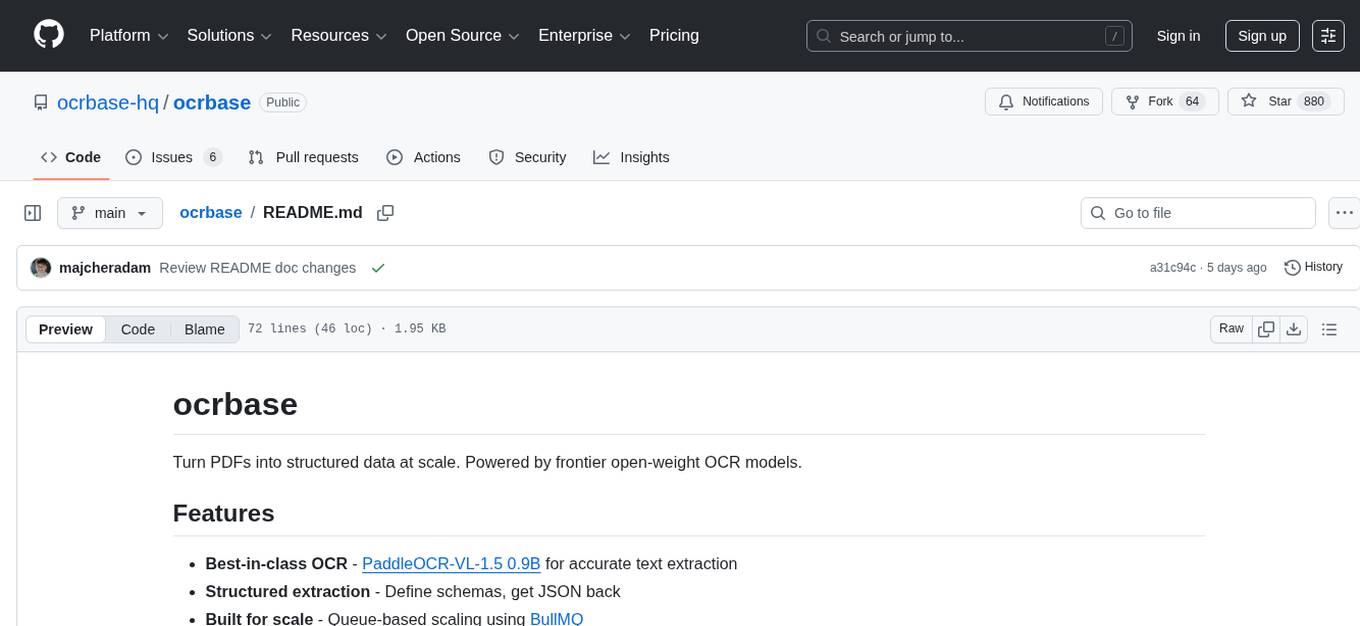Image resolution: width=1360 pixels, height=626 pixels.
Task: Fork the repository icon
Action: 1132,101
